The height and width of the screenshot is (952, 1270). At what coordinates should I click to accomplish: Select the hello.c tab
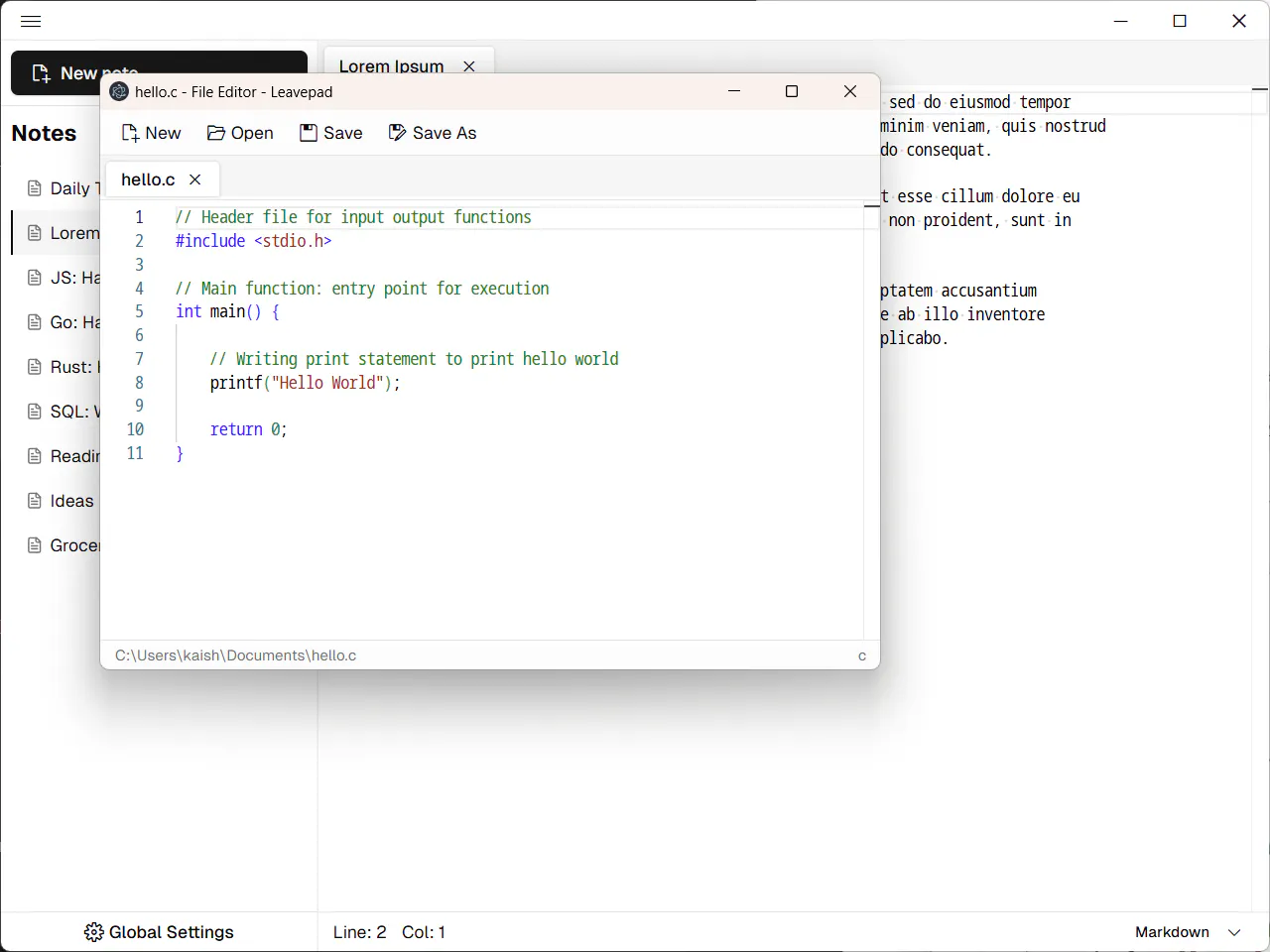[x=148, y=179]
